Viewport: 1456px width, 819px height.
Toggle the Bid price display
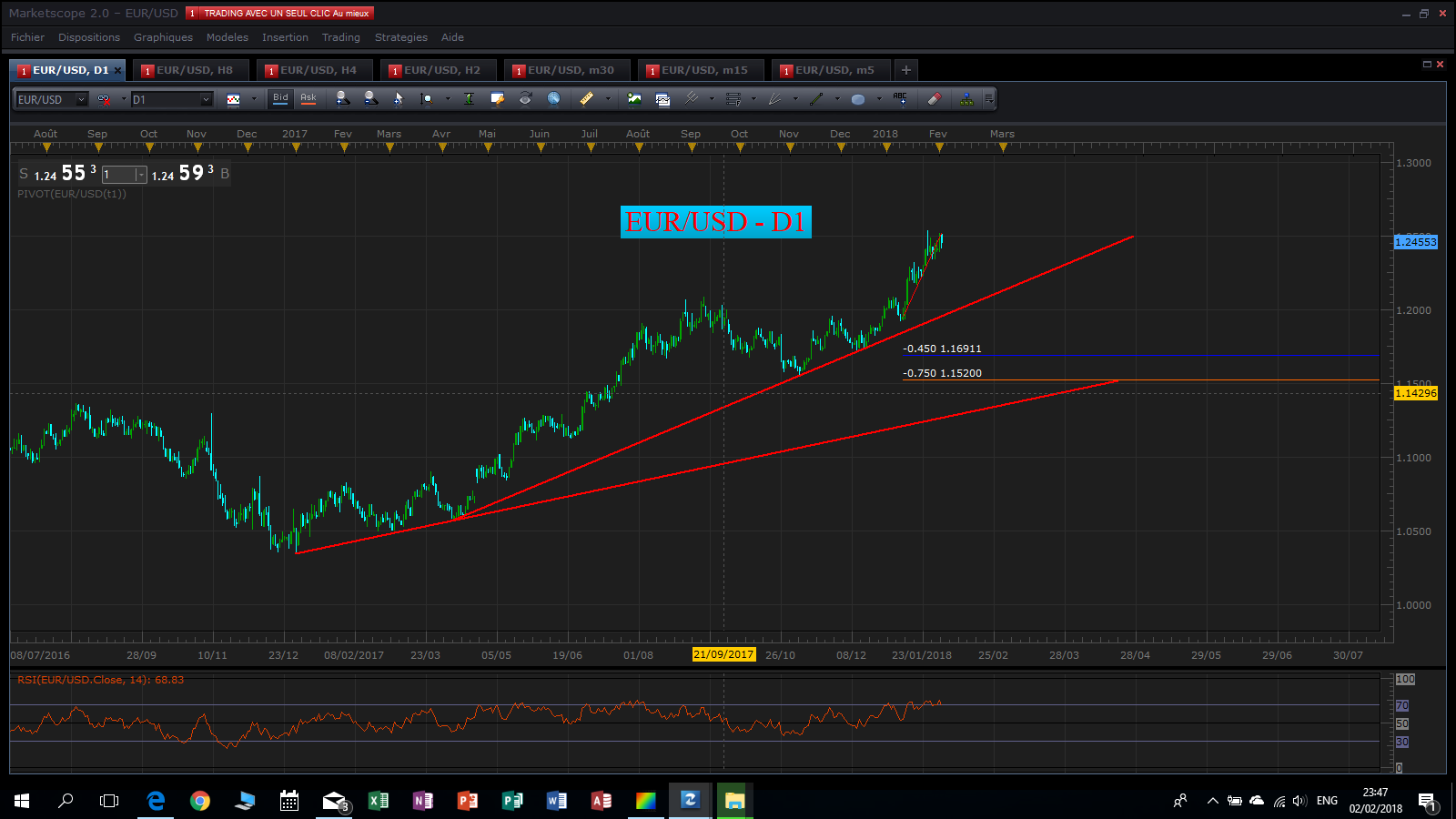280,98
